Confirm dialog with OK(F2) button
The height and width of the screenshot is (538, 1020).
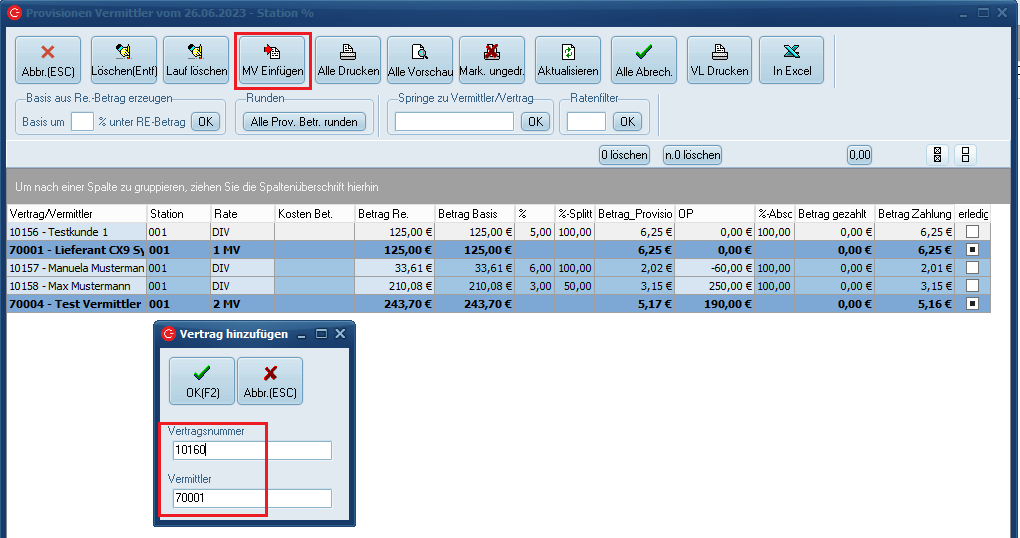coord(202,380)
